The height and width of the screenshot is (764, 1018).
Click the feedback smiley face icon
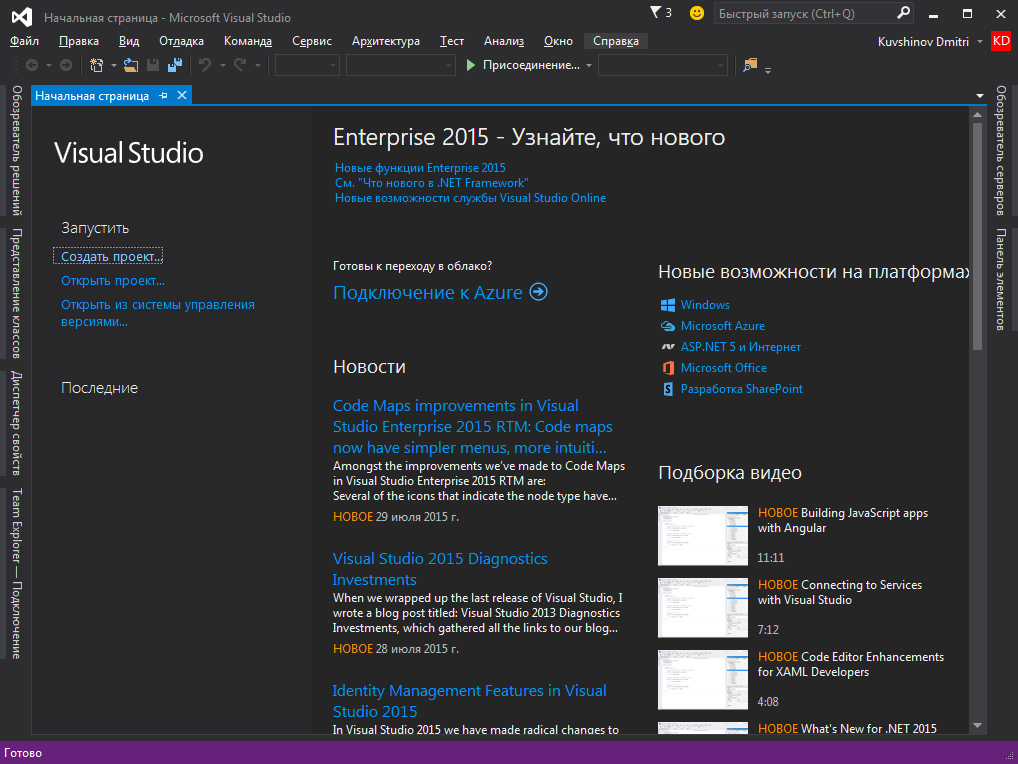click(696, 13)
